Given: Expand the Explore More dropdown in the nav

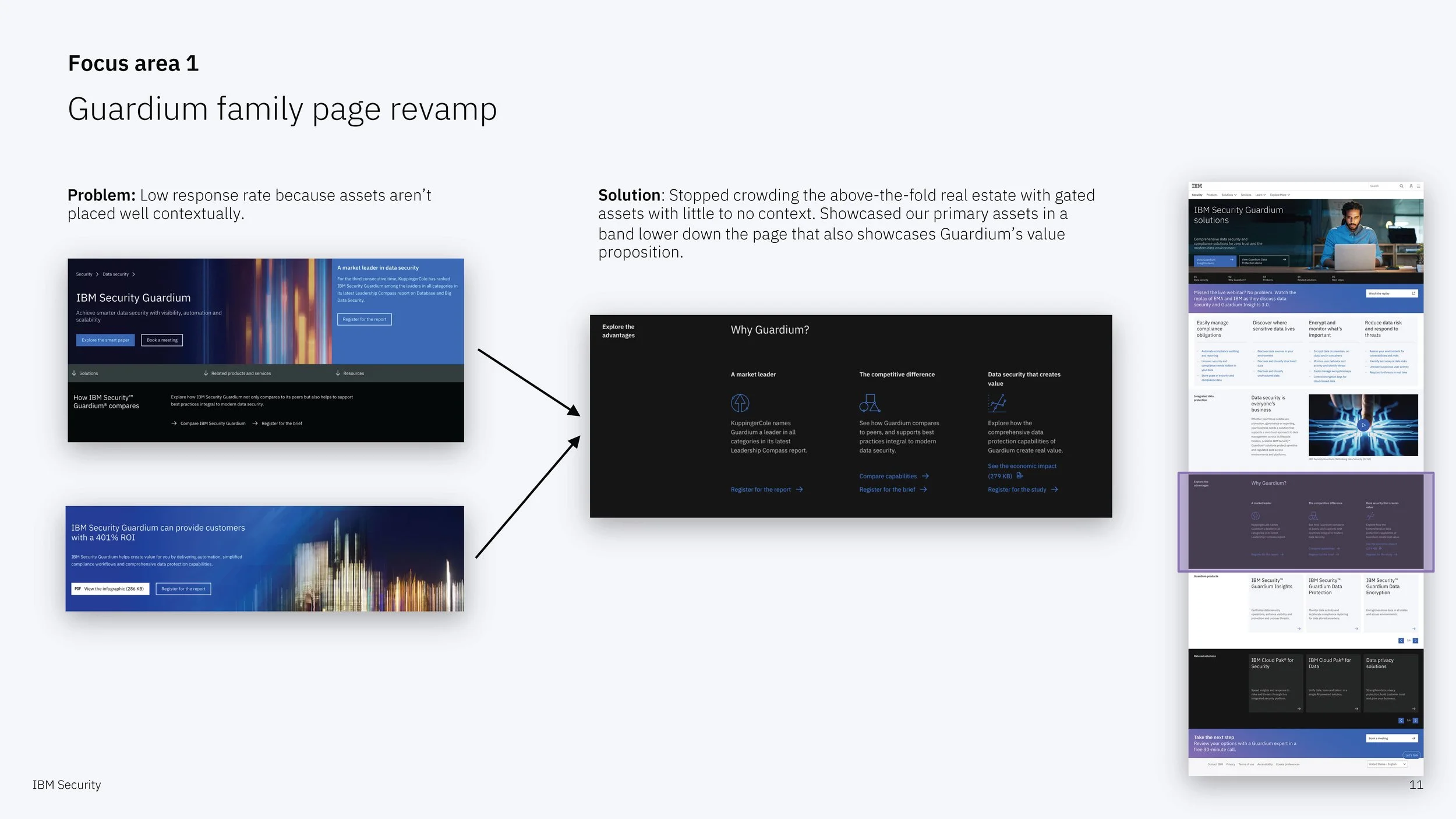Looking at the screenshot, I should click(x=1279, y=195).
